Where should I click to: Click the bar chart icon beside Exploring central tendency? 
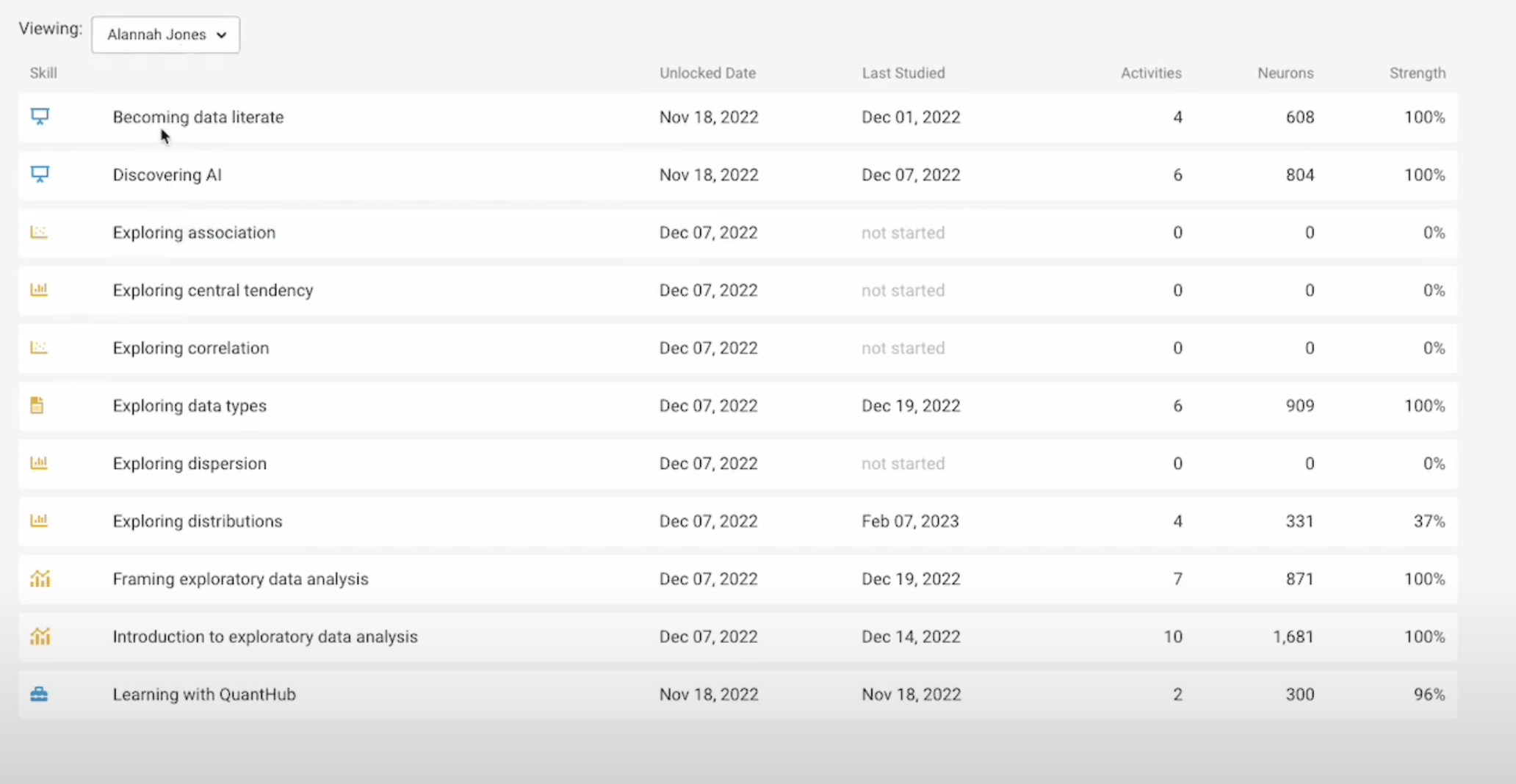pos(39,289)
